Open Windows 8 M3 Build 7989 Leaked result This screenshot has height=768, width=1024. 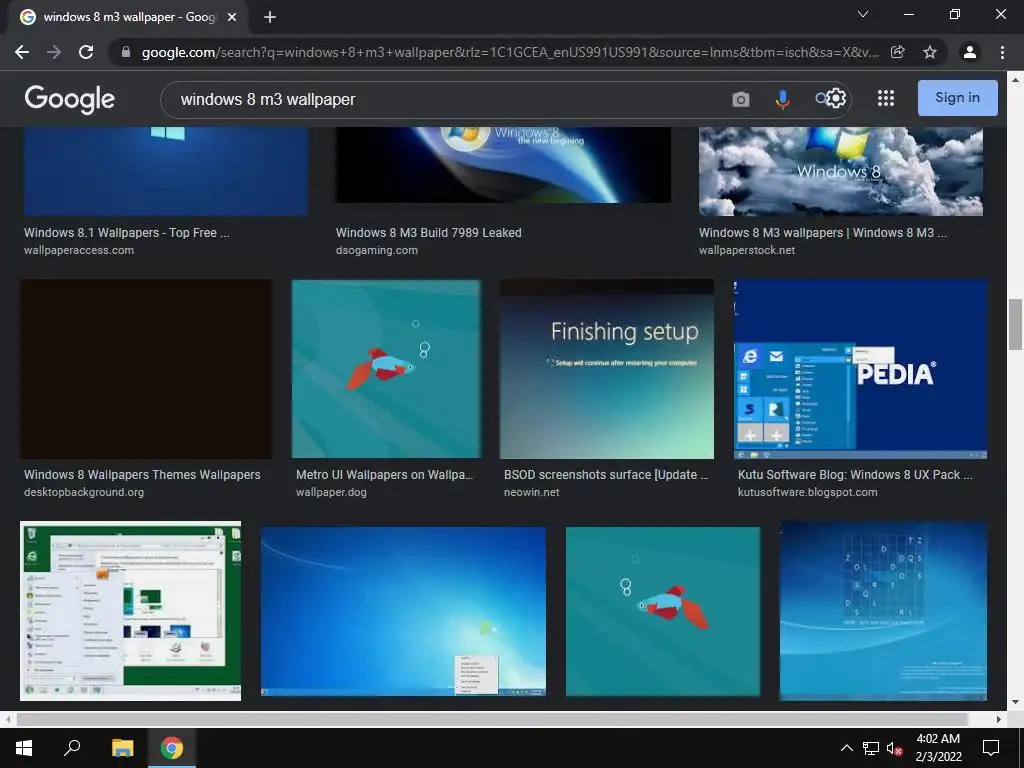[428, 232]
